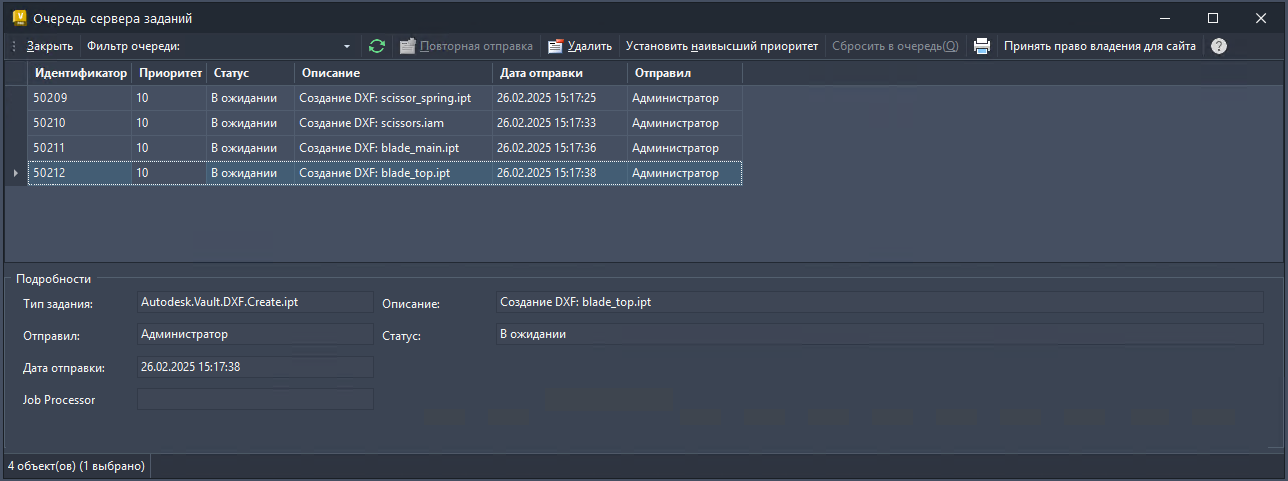The height and width of the screenshot is (481, 1288).
Task: Click the toolbar grip handle
Action: click(x=13, y=46)
